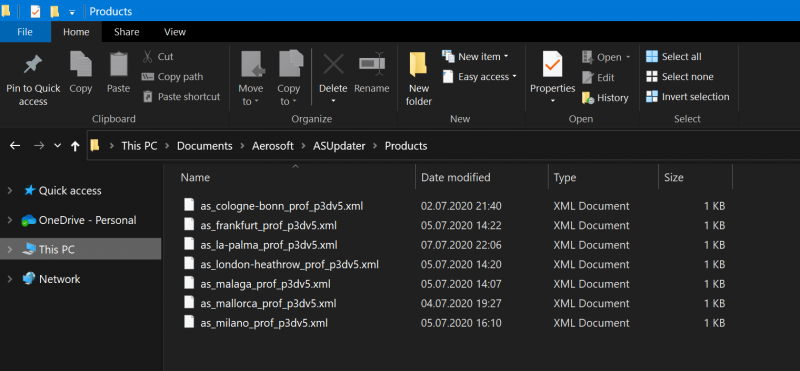
Task: Click ASUpdater in address breadcrumb
Action: point(339,146)
